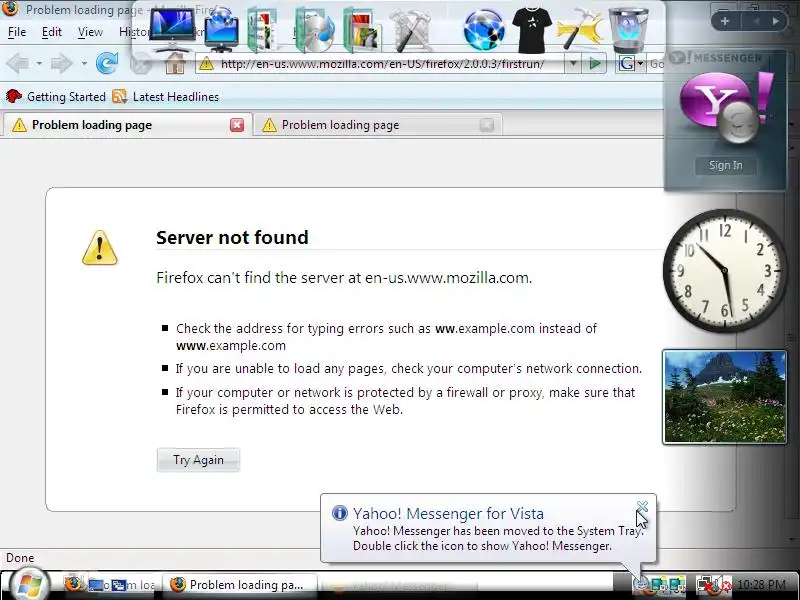Screen dimensions: 800x600
Task: Open the View menu
Action: pos(90,32)
